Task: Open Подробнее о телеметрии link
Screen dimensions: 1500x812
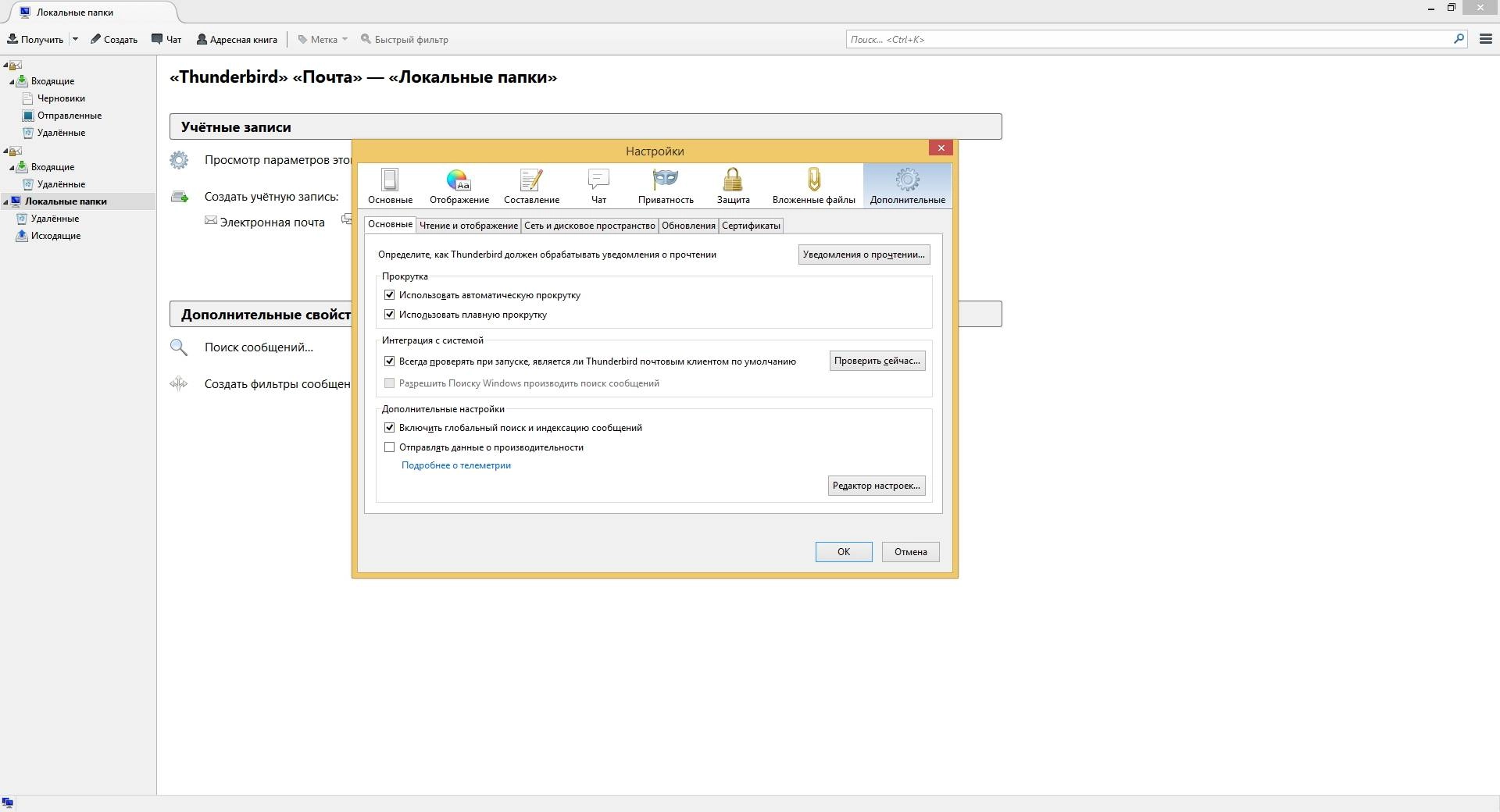Action: click(456, 465)
